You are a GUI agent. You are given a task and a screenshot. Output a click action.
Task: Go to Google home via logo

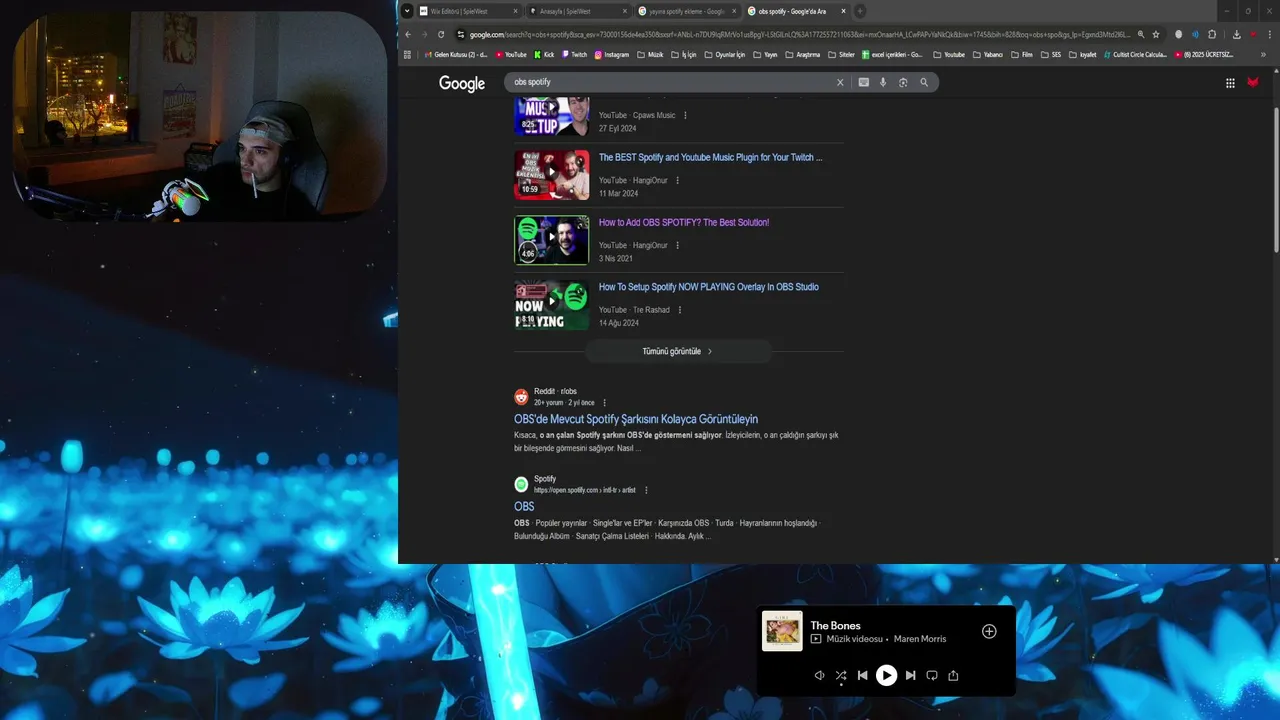(x=462, y=84)
